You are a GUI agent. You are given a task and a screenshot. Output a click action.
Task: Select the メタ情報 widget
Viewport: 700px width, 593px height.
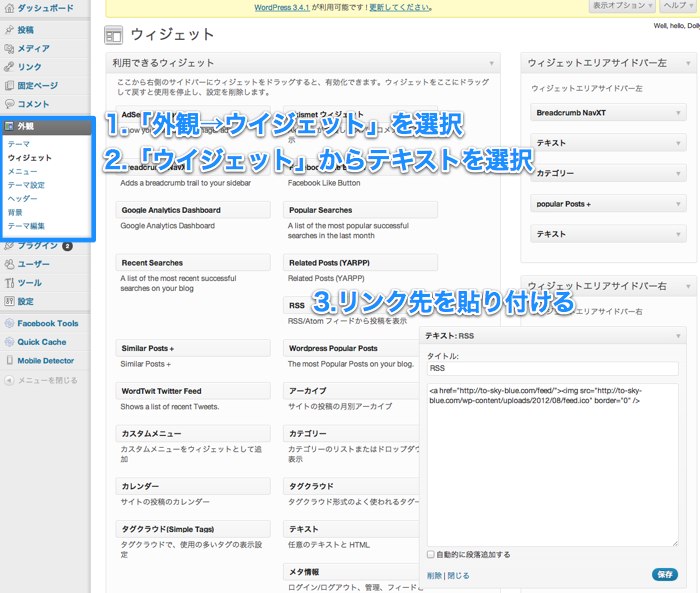pyautogui.click(x=351, y=572)
